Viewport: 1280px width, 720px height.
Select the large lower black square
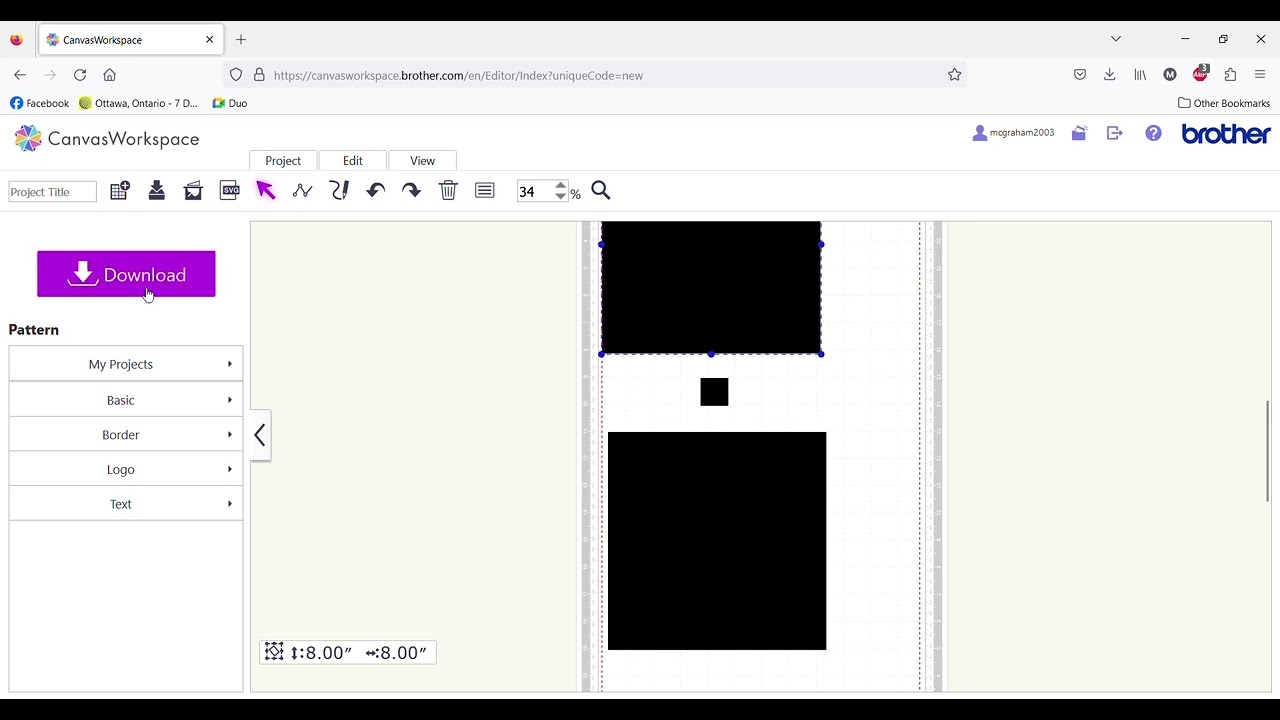click(717, 541)
